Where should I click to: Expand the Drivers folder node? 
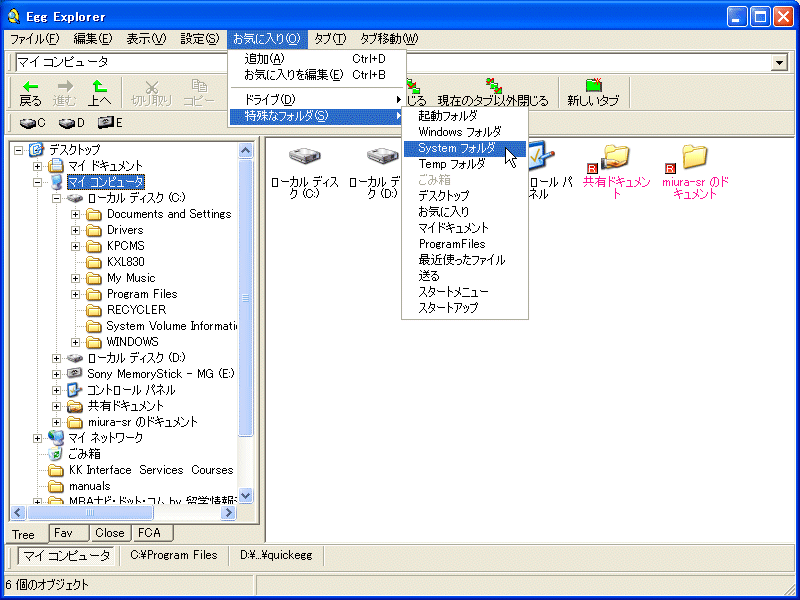point(76,230)
